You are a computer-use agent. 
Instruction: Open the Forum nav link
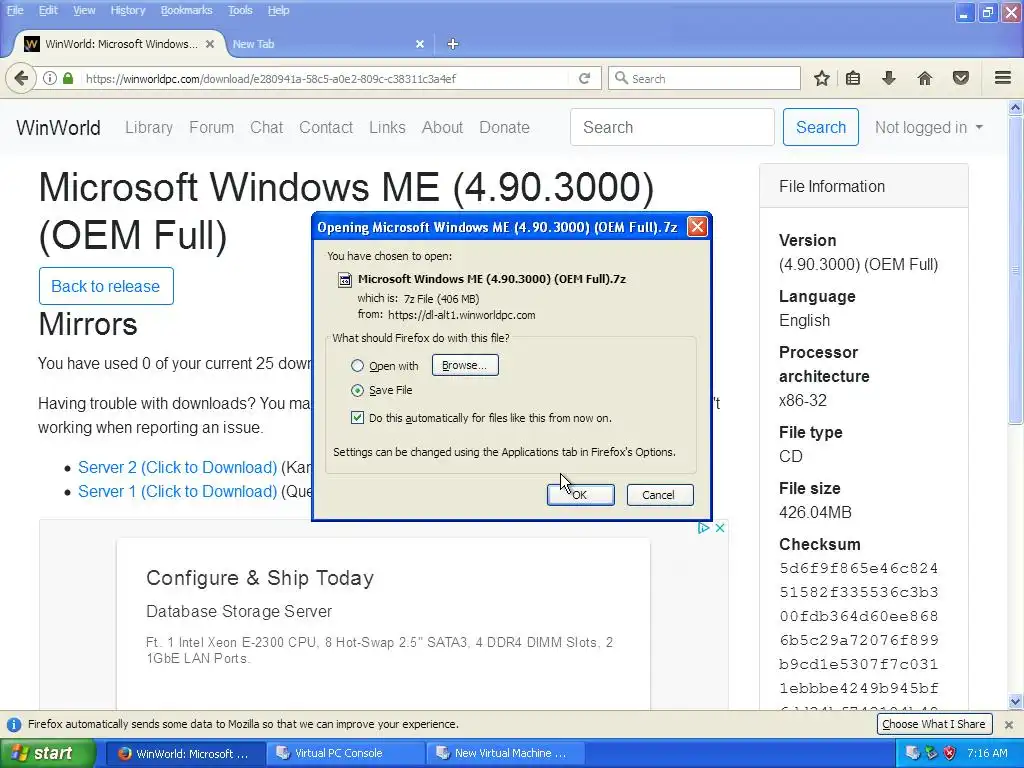coord(212,127)
